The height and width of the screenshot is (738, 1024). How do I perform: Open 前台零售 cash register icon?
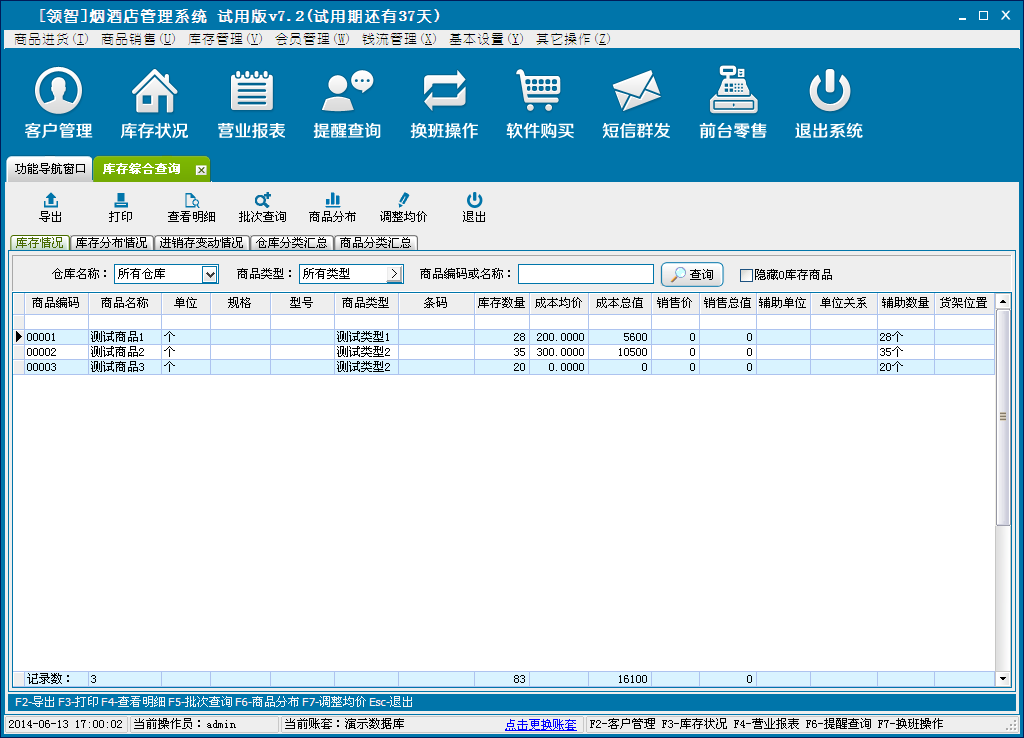(x=733, y=92)
